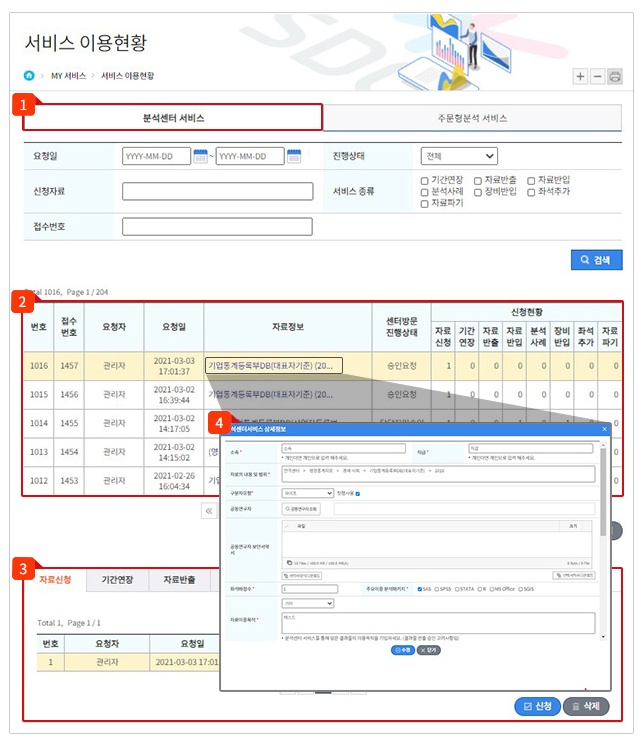
Task: Toggle 기간연장 checkbox
Action: 424,181
